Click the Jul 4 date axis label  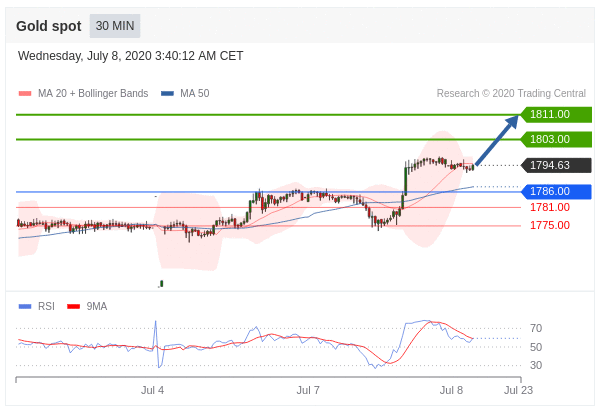pos(152,390)
